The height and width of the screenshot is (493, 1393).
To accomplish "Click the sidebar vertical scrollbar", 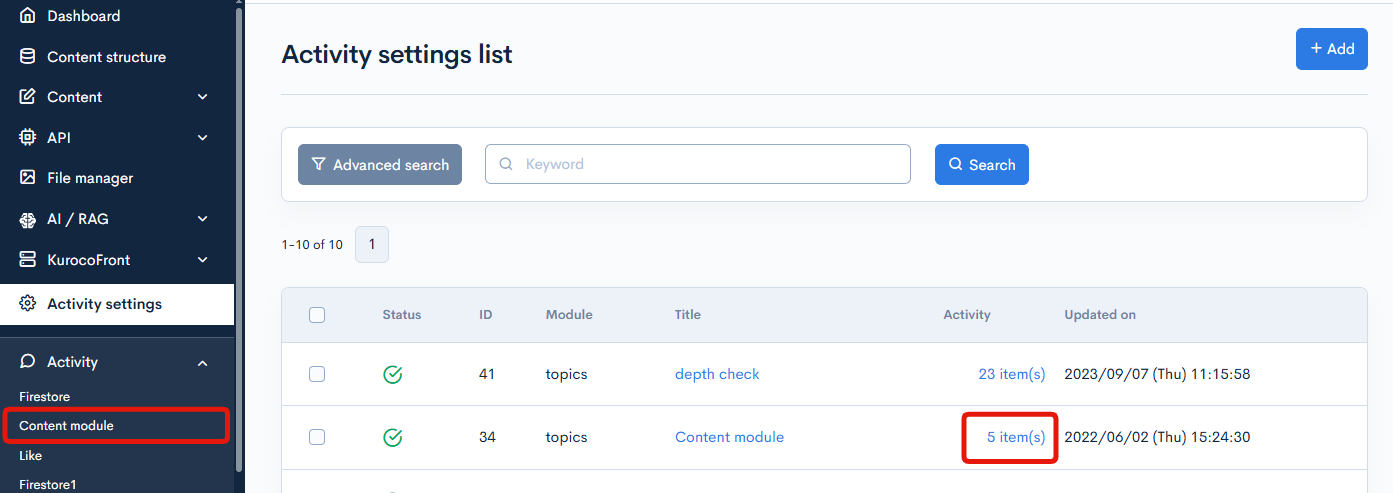I will click(x=238, y=240).
